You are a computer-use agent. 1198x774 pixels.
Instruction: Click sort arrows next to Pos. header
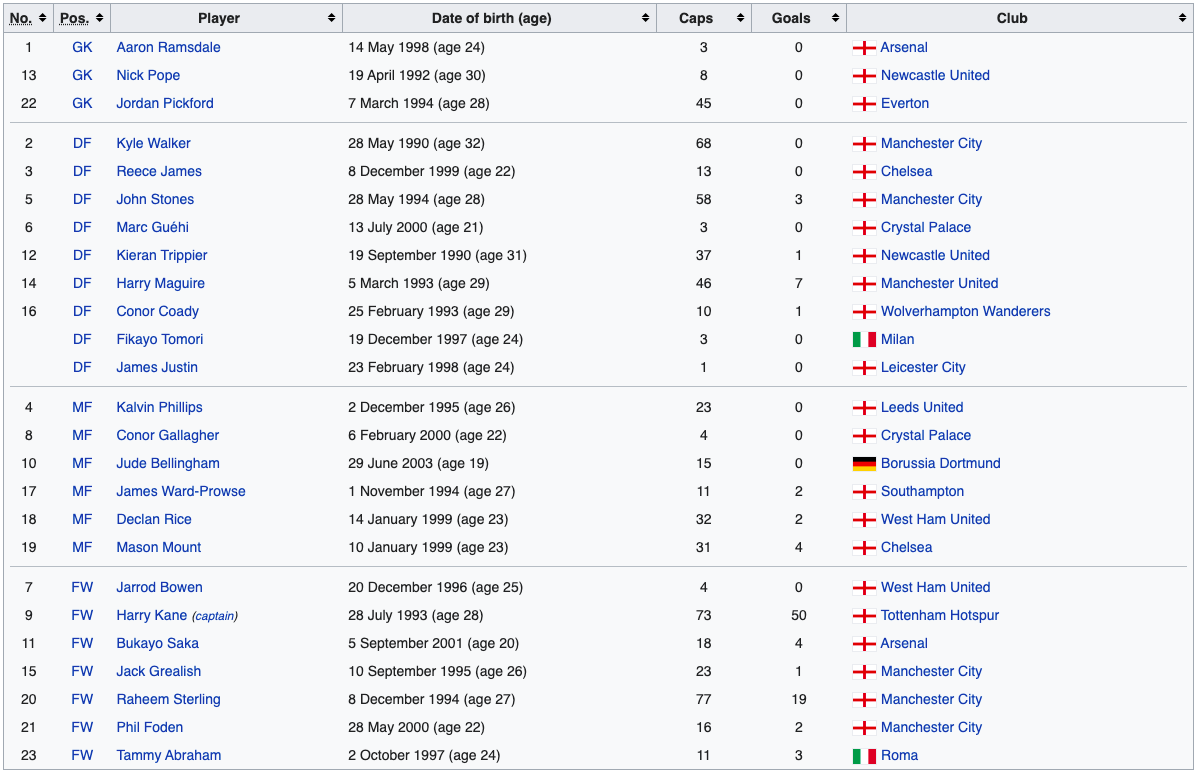(x=99, y=18)
